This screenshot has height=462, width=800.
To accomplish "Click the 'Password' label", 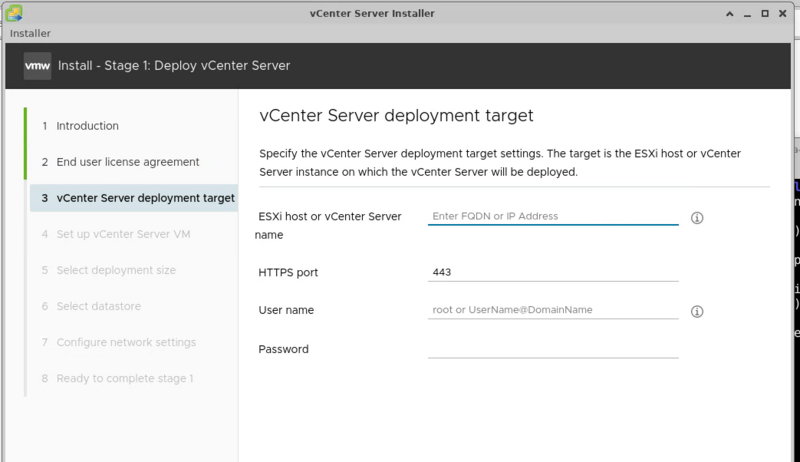I will pyautogui.click(x=283, y=349).
